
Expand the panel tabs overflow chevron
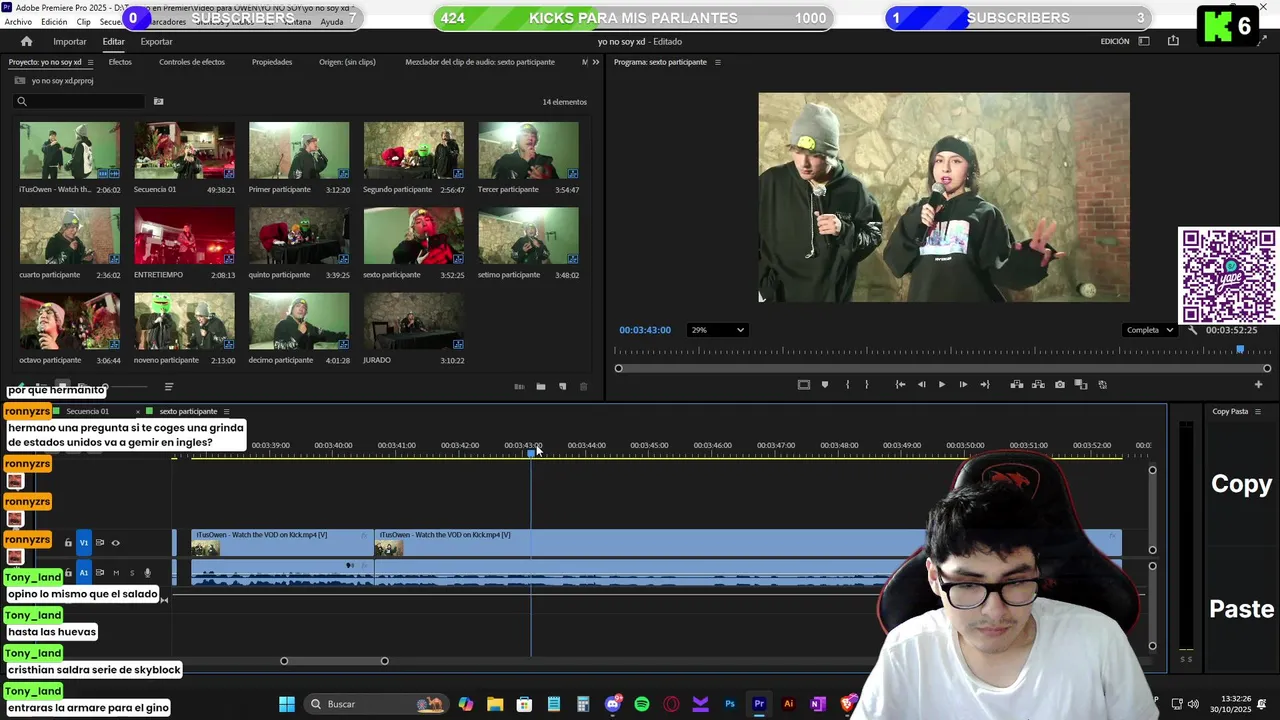coord(595,62)
